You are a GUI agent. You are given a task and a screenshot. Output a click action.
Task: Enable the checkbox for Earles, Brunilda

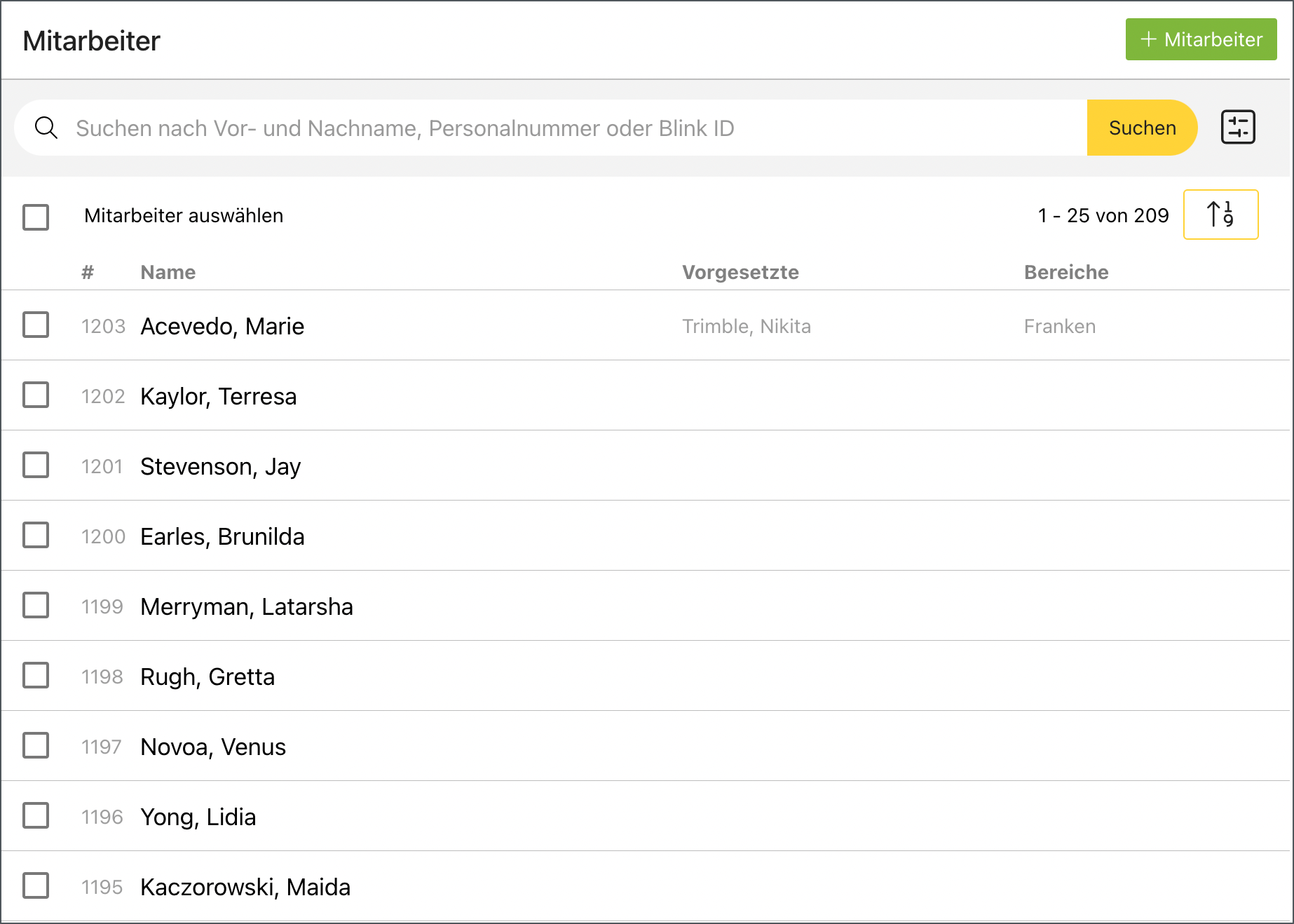[36, 536]
